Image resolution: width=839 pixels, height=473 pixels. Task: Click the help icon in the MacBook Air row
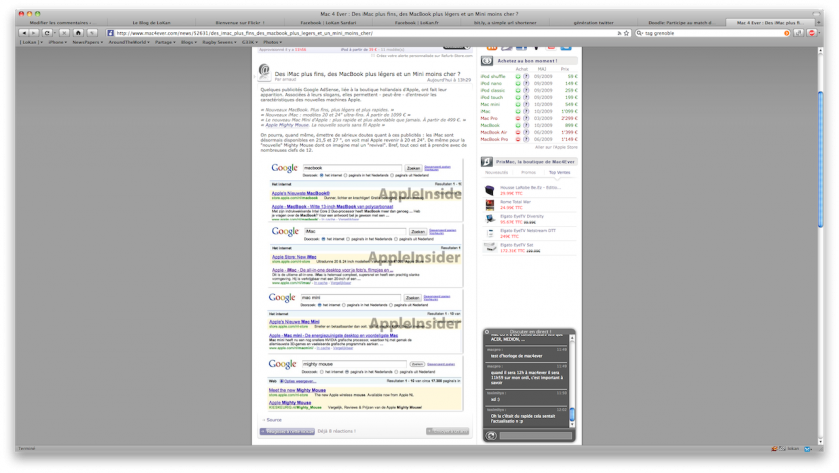coord(526,132)
